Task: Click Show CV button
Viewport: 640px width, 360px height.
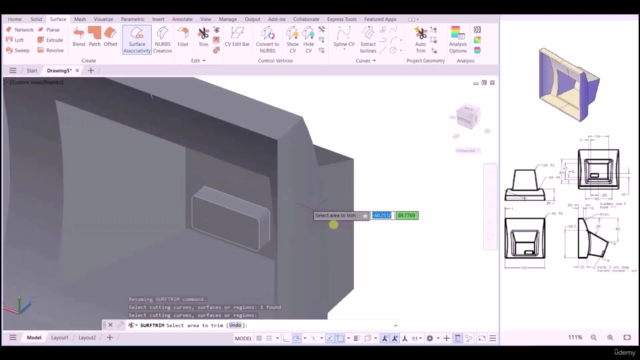Action: pos(292,40)
